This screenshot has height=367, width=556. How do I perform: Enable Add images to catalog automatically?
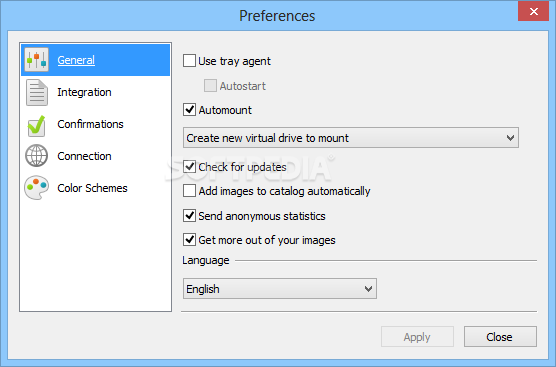(189, 191)
